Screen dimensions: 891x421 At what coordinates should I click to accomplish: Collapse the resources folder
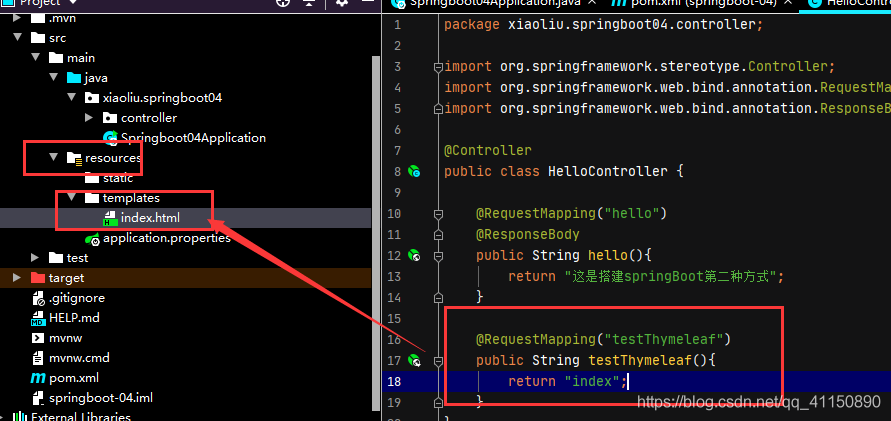click(x=53, y=157)
